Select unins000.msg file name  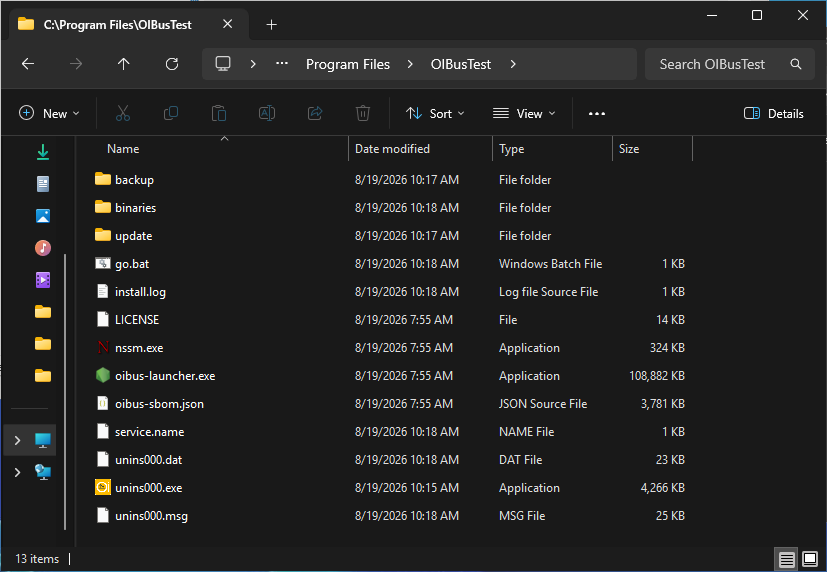point(151,516)
